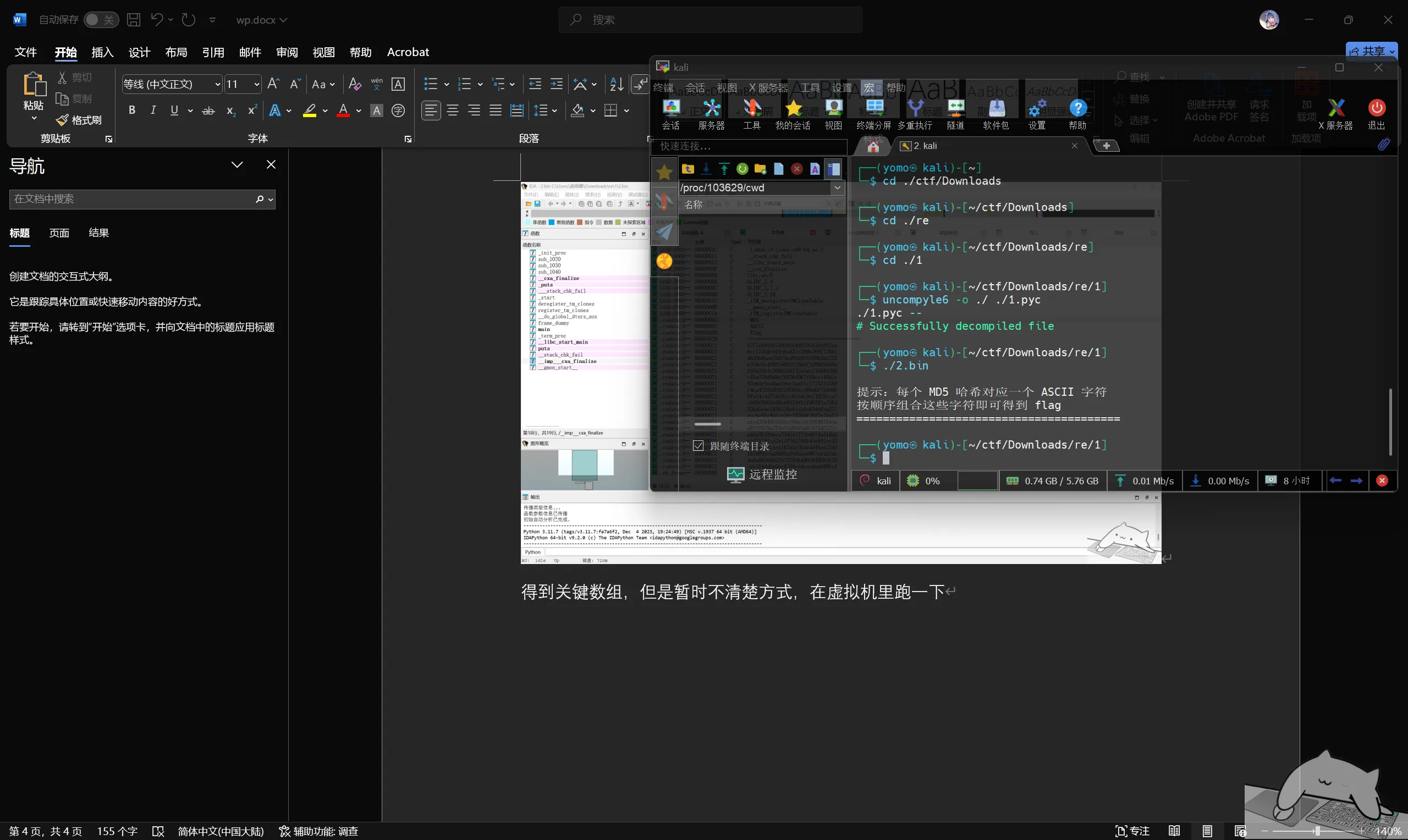Apply italic formatting button
This screenshot has height=840, width=1408.
tap(153, 110)
